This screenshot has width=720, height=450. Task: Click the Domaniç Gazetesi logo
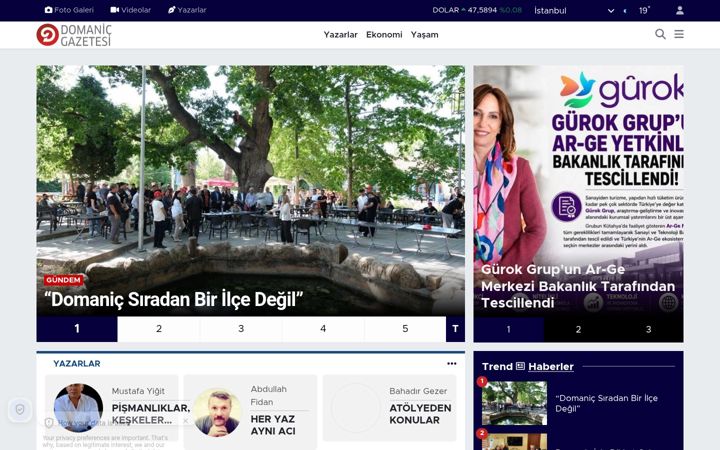[x=74, y=35]
